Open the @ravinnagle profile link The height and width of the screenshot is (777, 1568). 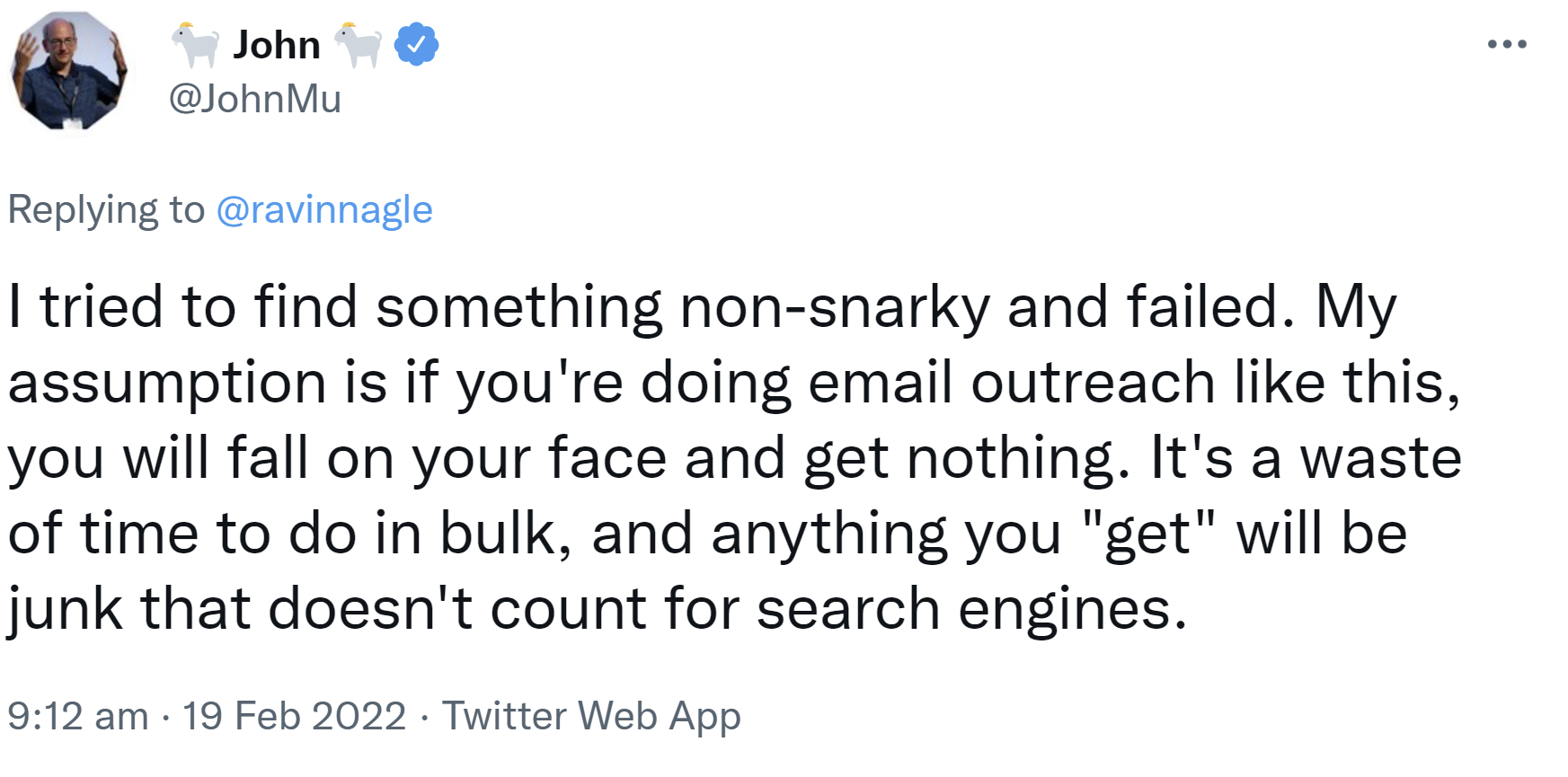pos(324,210)
